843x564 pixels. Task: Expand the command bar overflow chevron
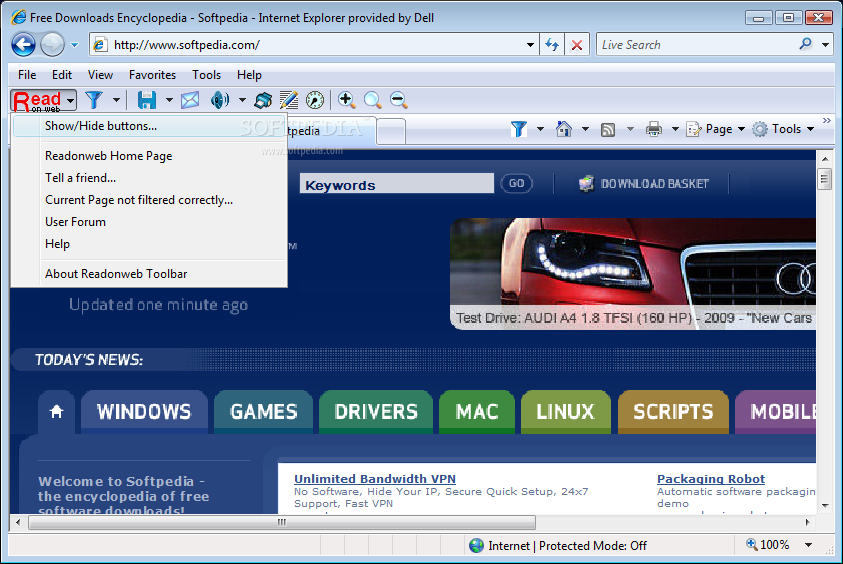tap(827, 120)
